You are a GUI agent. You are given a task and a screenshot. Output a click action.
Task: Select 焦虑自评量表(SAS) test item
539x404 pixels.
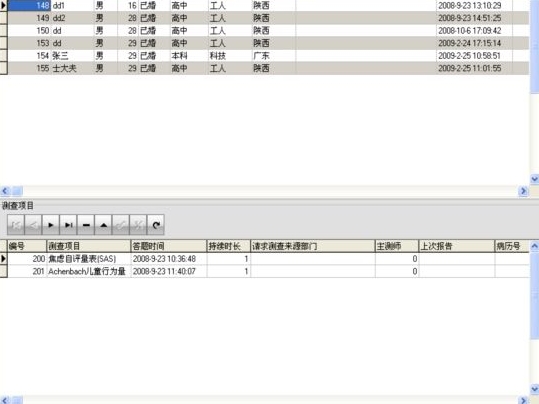point(88,259)
